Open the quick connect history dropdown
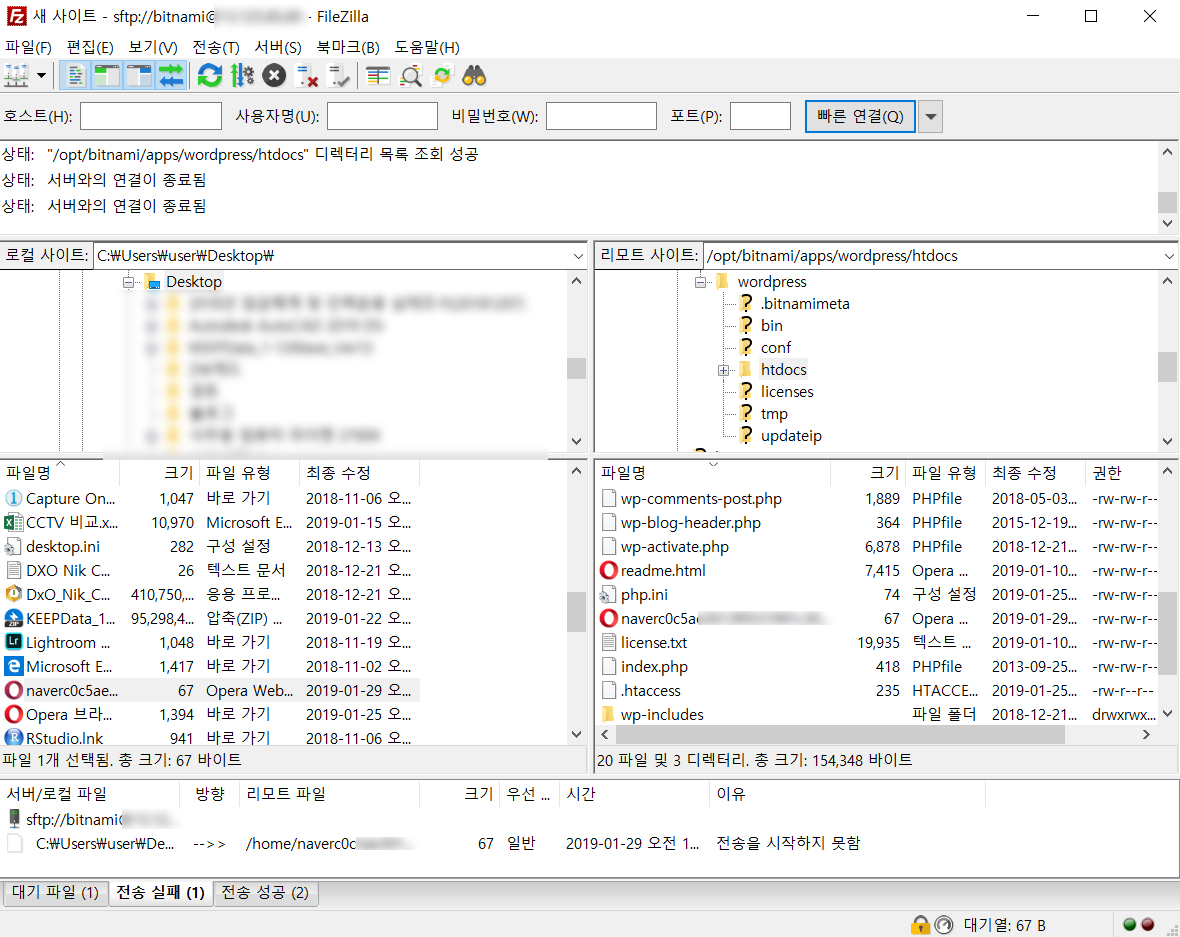Screen dimensions: 1180x937 click(x=931, y=117)
